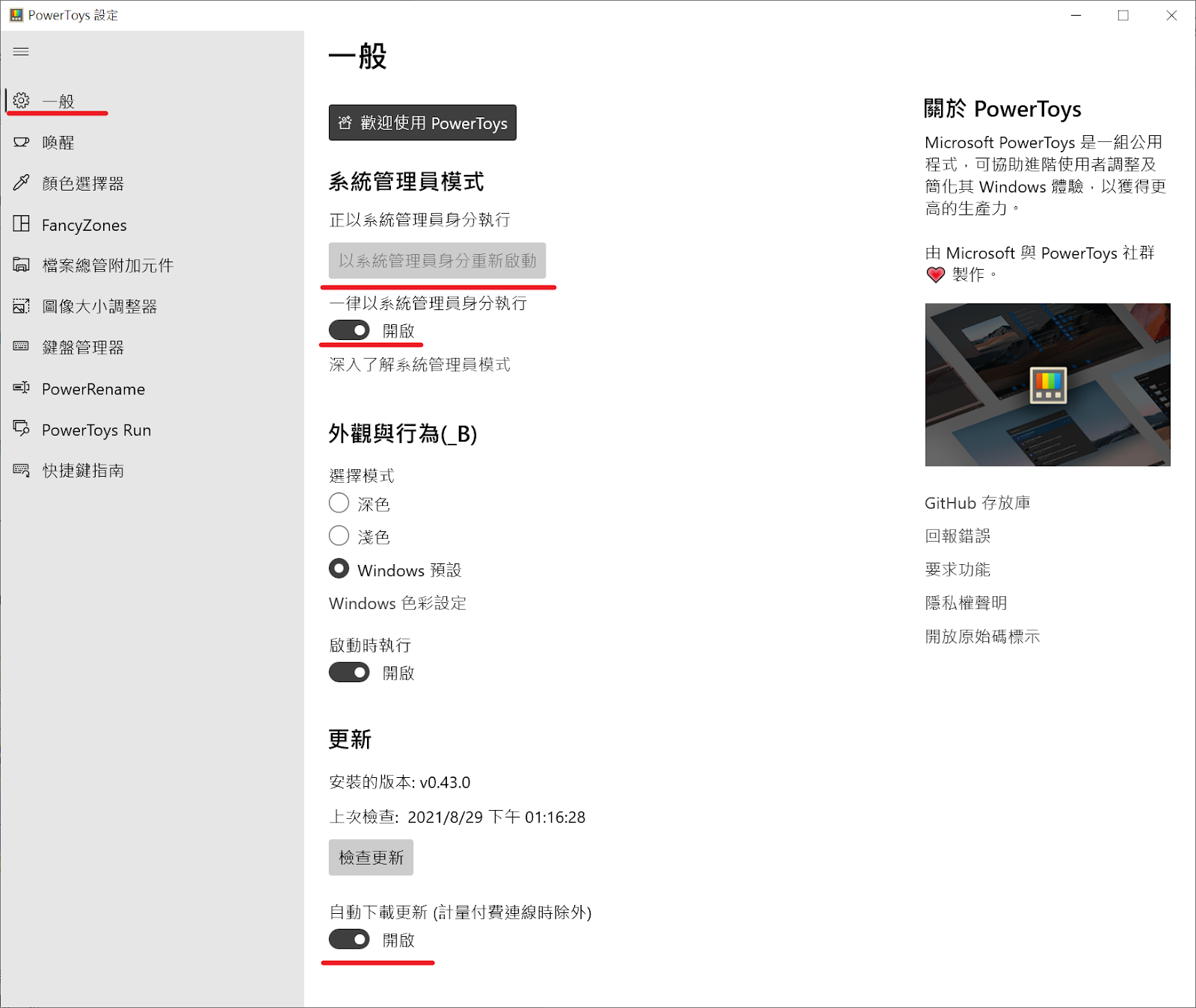The width and height of the screenshot is (1196, 1008).
Task: Navigate to PowerToys Run settings
Action: coord(152,430)
